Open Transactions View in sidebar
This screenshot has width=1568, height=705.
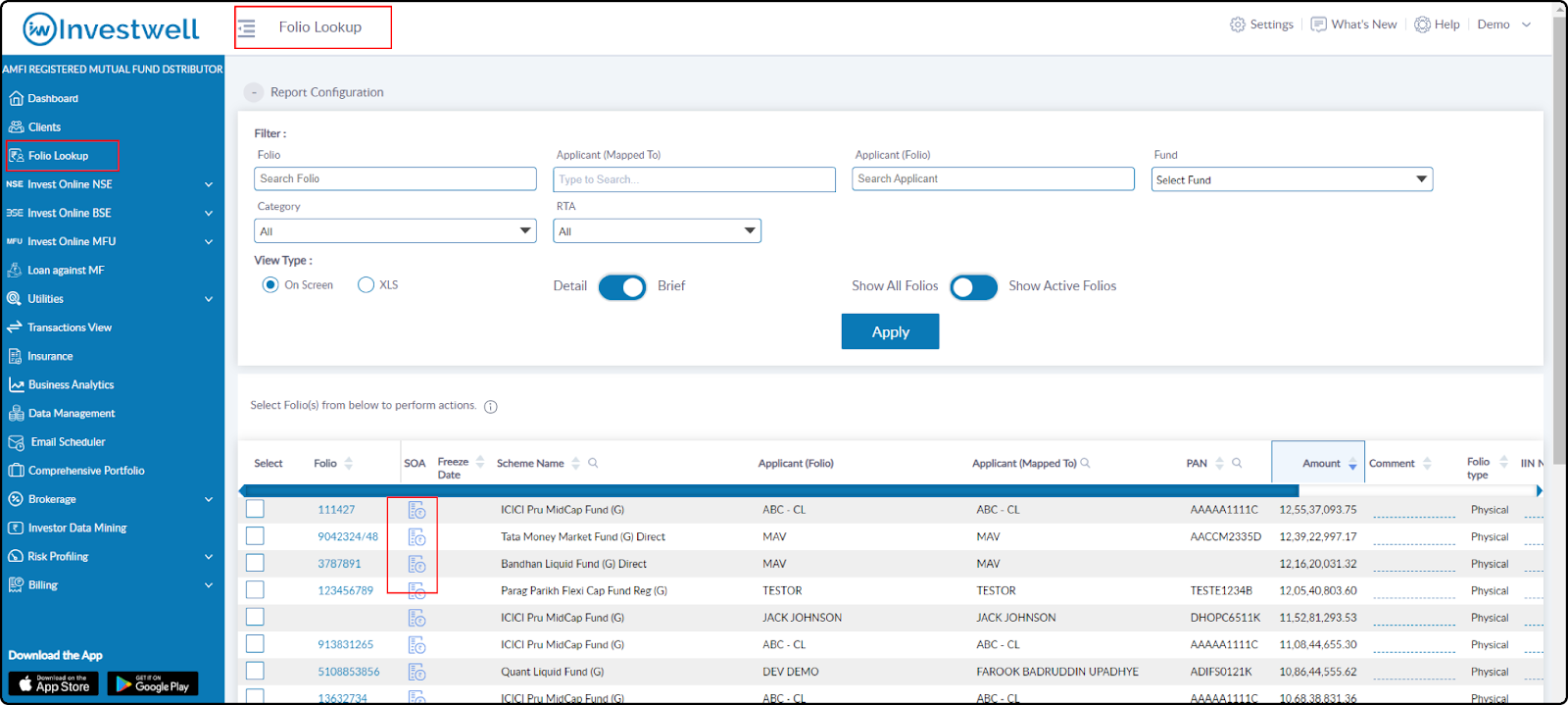pos(70,327)
